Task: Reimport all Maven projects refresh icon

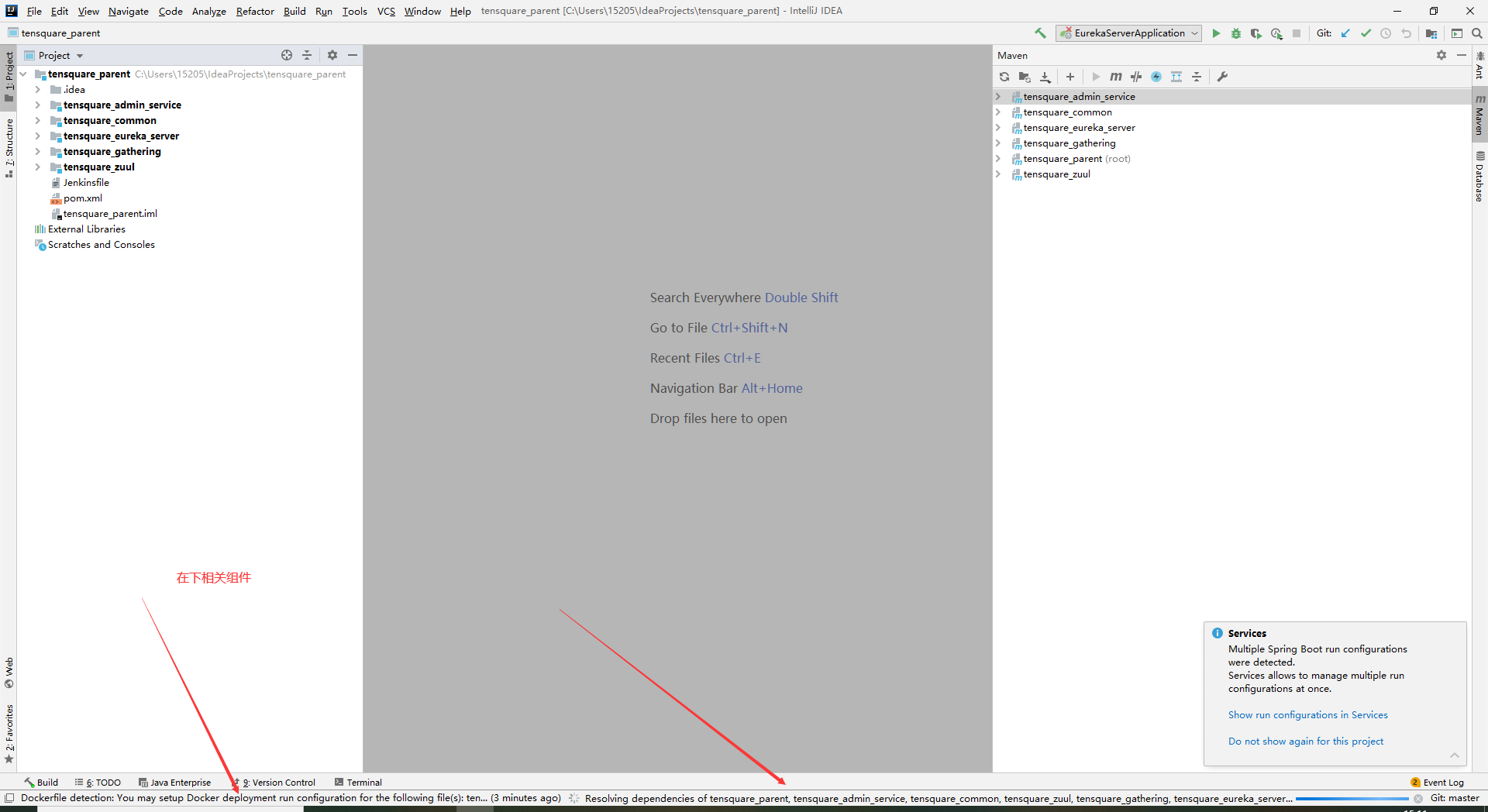Action: pos(1004,77)
